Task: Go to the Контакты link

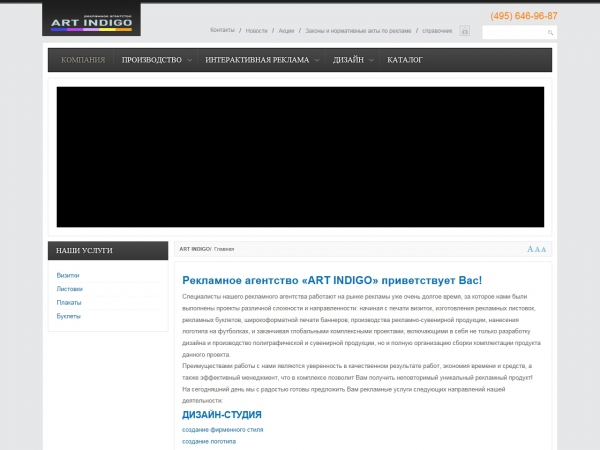Action: coord(222,30)
